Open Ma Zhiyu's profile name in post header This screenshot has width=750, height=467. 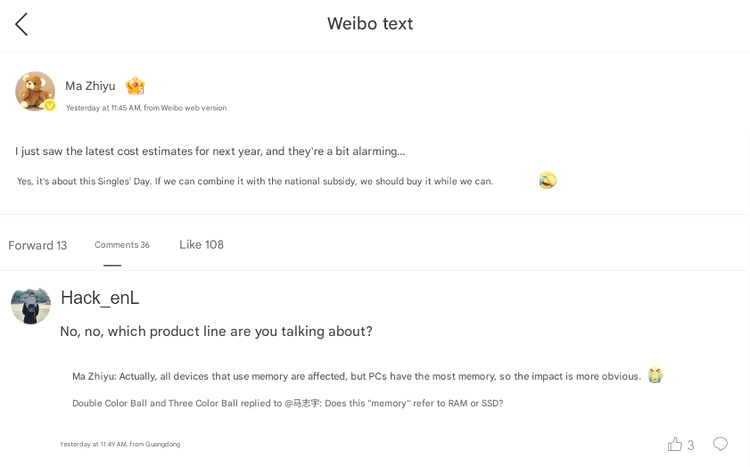tap(90, 86)
